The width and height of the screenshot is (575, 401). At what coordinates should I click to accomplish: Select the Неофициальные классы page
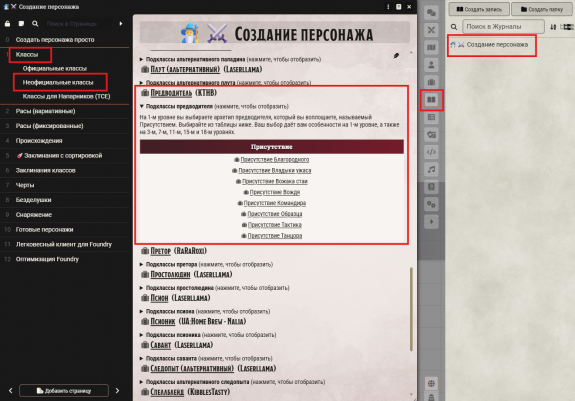coord(58,82)
